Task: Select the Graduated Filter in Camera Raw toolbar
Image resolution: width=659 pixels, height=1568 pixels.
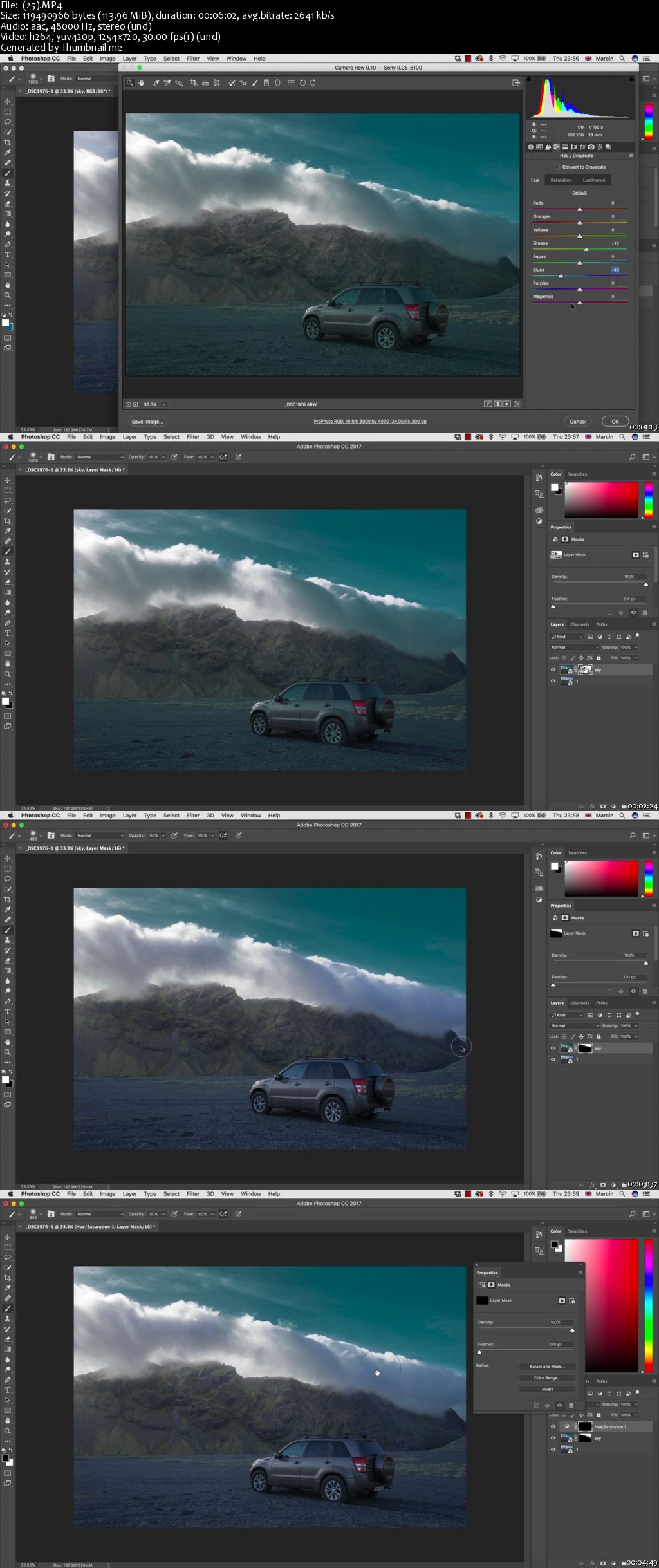Action: click(x=266, y=82)
